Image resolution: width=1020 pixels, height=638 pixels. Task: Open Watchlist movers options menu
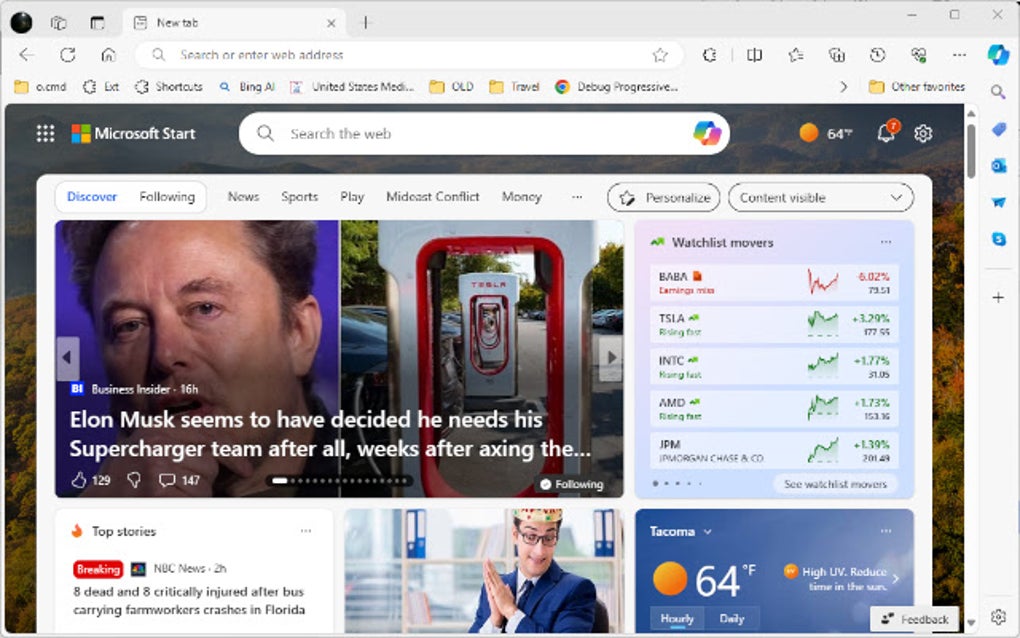click(886, 242)
